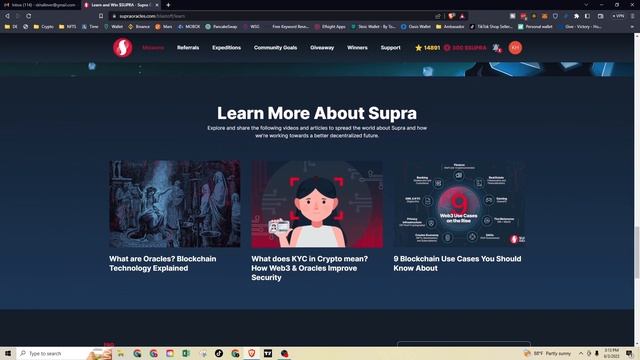Open the TradingView taskbar icon

point(268,353)
